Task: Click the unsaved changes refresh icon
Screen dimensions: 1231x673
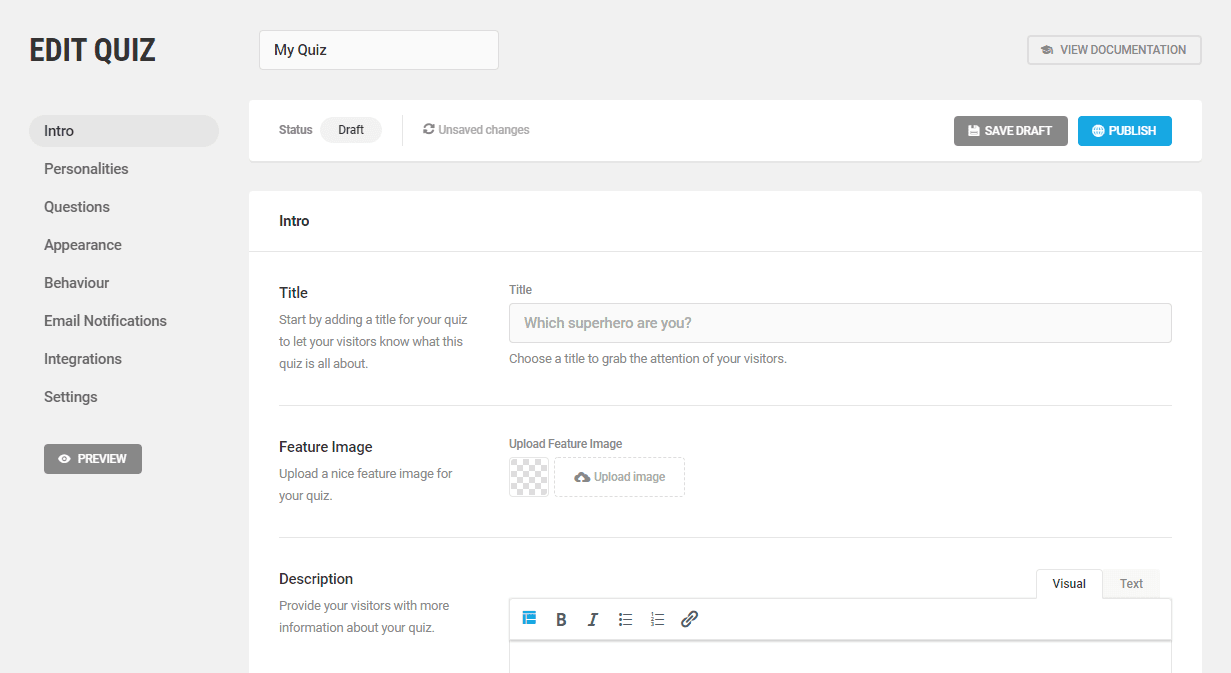Action: point(428,129)
